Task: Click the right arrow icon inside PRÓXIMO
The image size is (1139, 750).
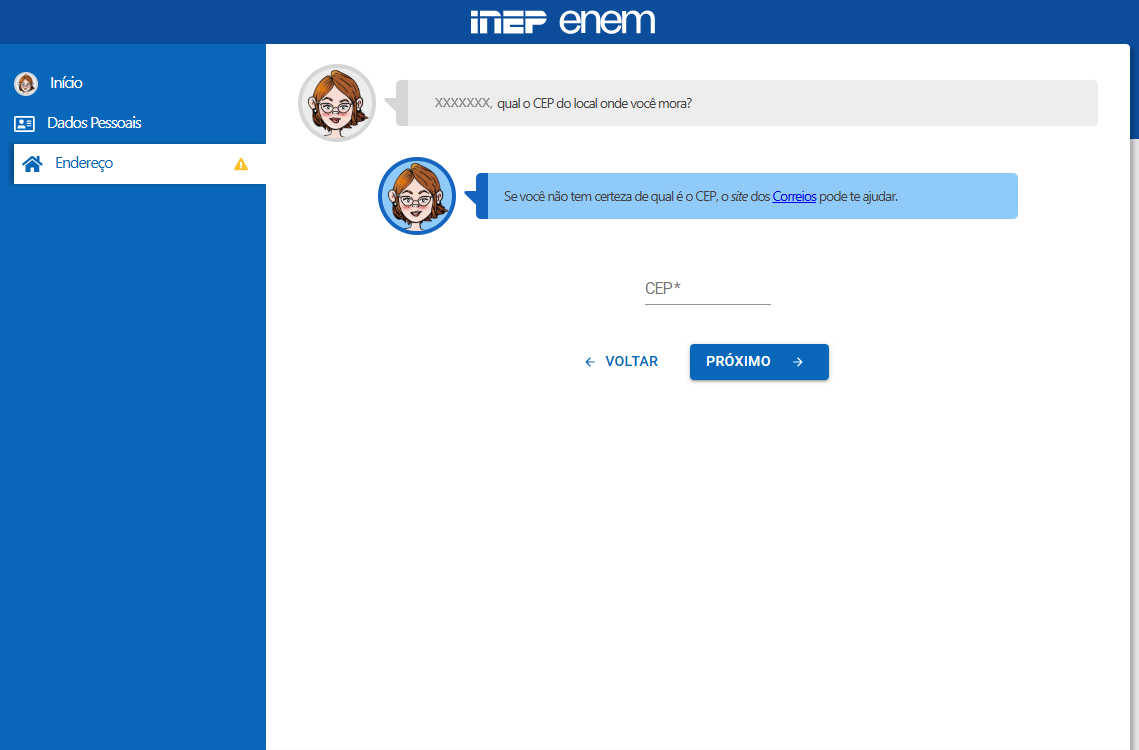Action: pos(798,362)
